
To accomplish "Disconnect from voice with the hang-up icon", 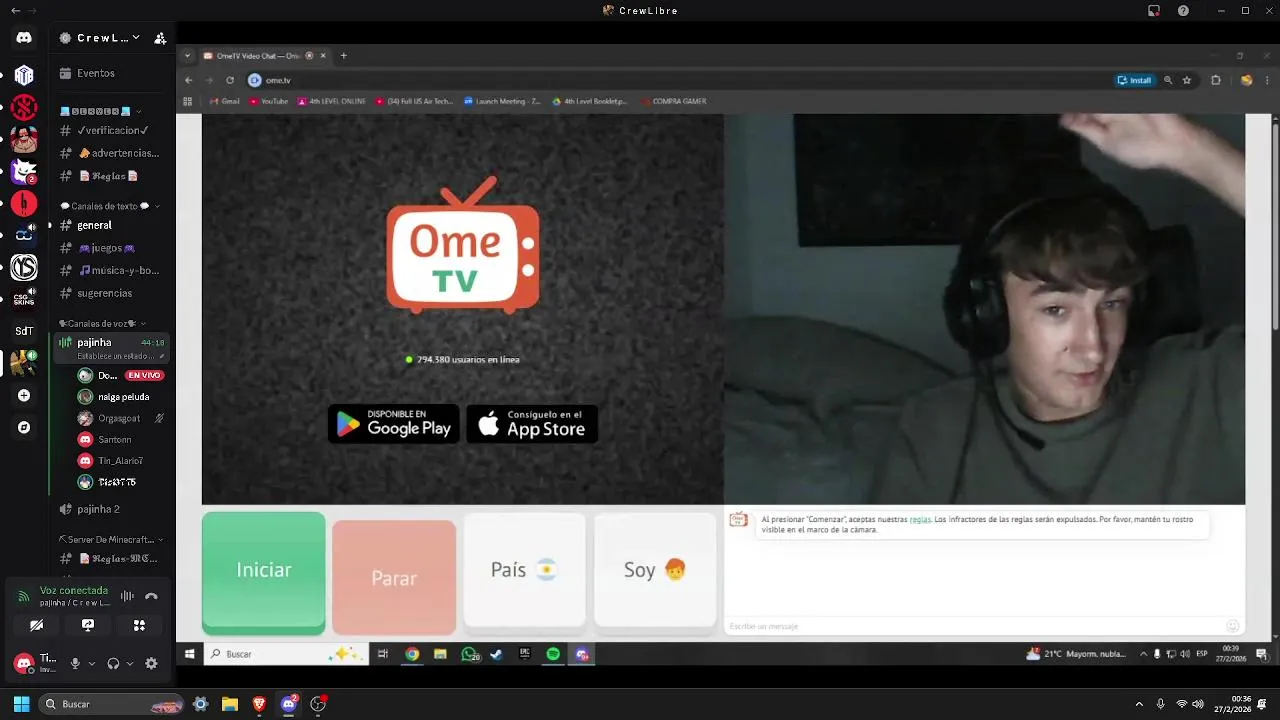I will coord(151,596).
